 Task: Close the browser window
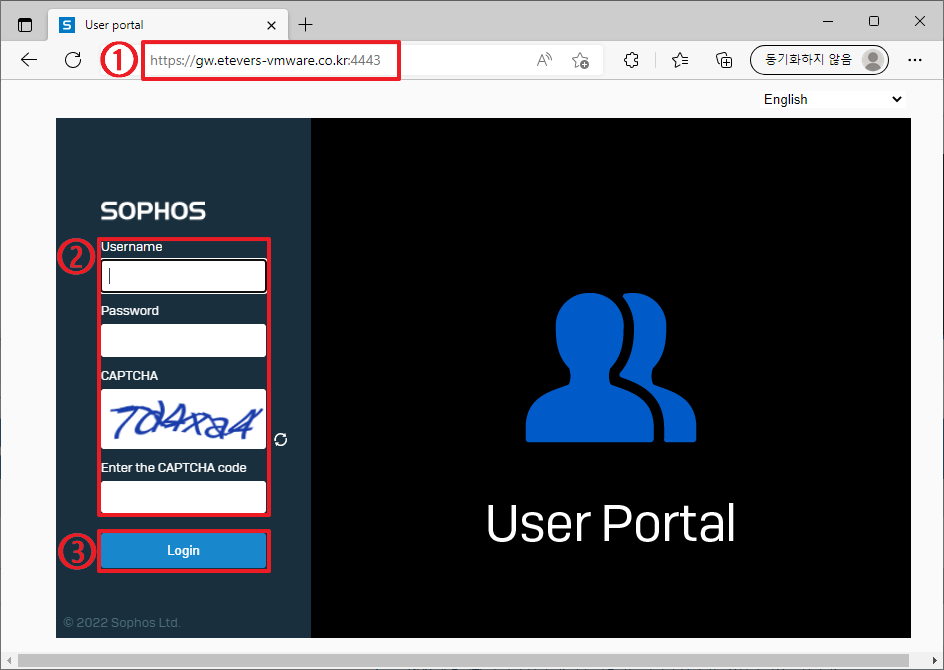(x=919, y=21)
